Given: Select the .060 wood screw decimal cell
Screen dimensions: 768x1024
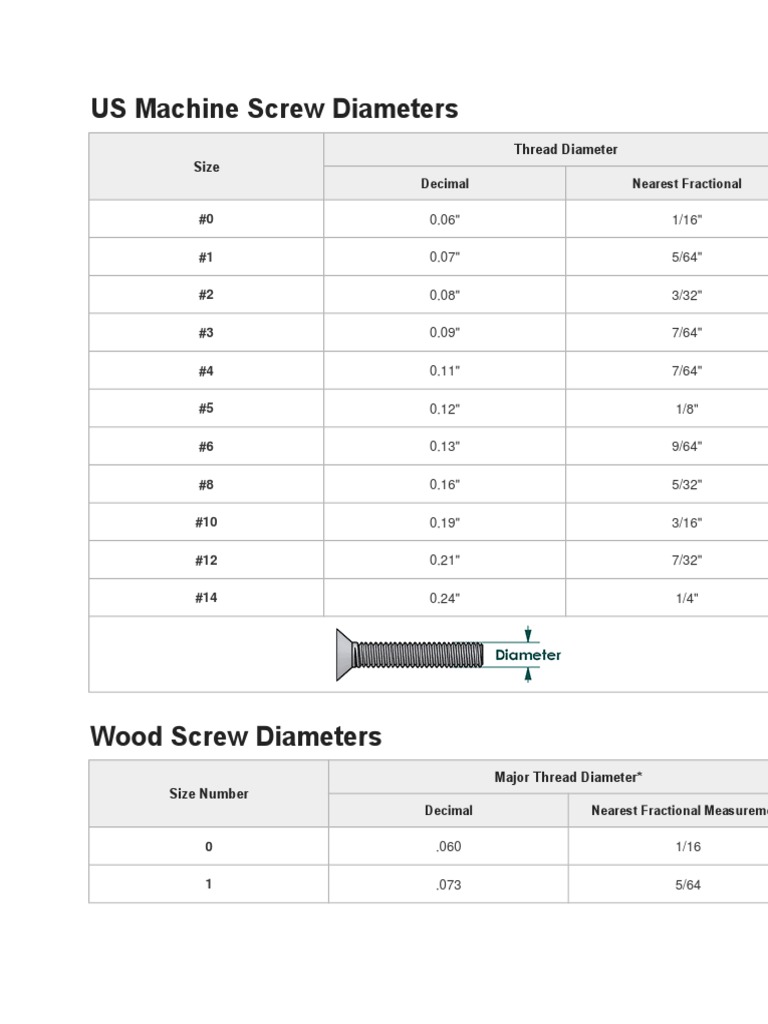Looking at the screenshot, I should [448, 847].
